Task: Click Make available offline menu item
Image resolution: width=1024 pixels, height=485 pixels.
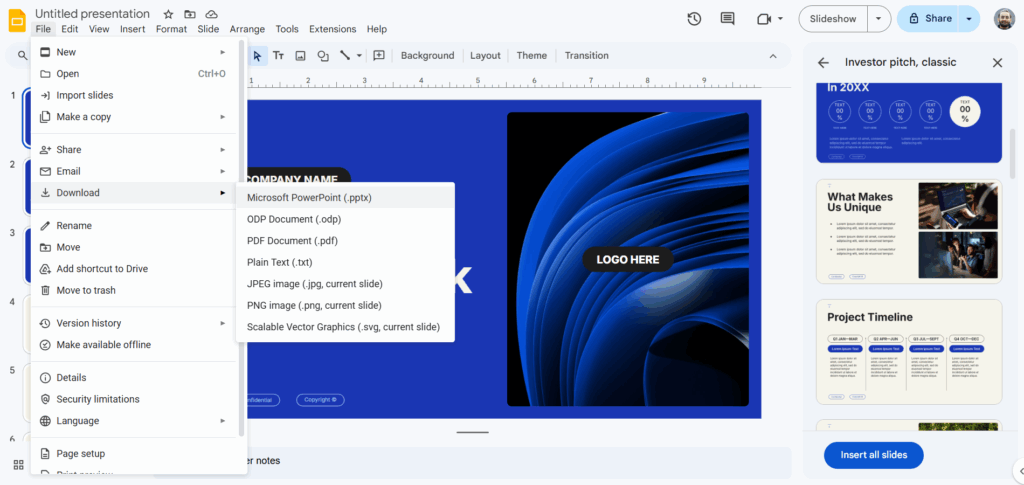Action: (103, 345)
